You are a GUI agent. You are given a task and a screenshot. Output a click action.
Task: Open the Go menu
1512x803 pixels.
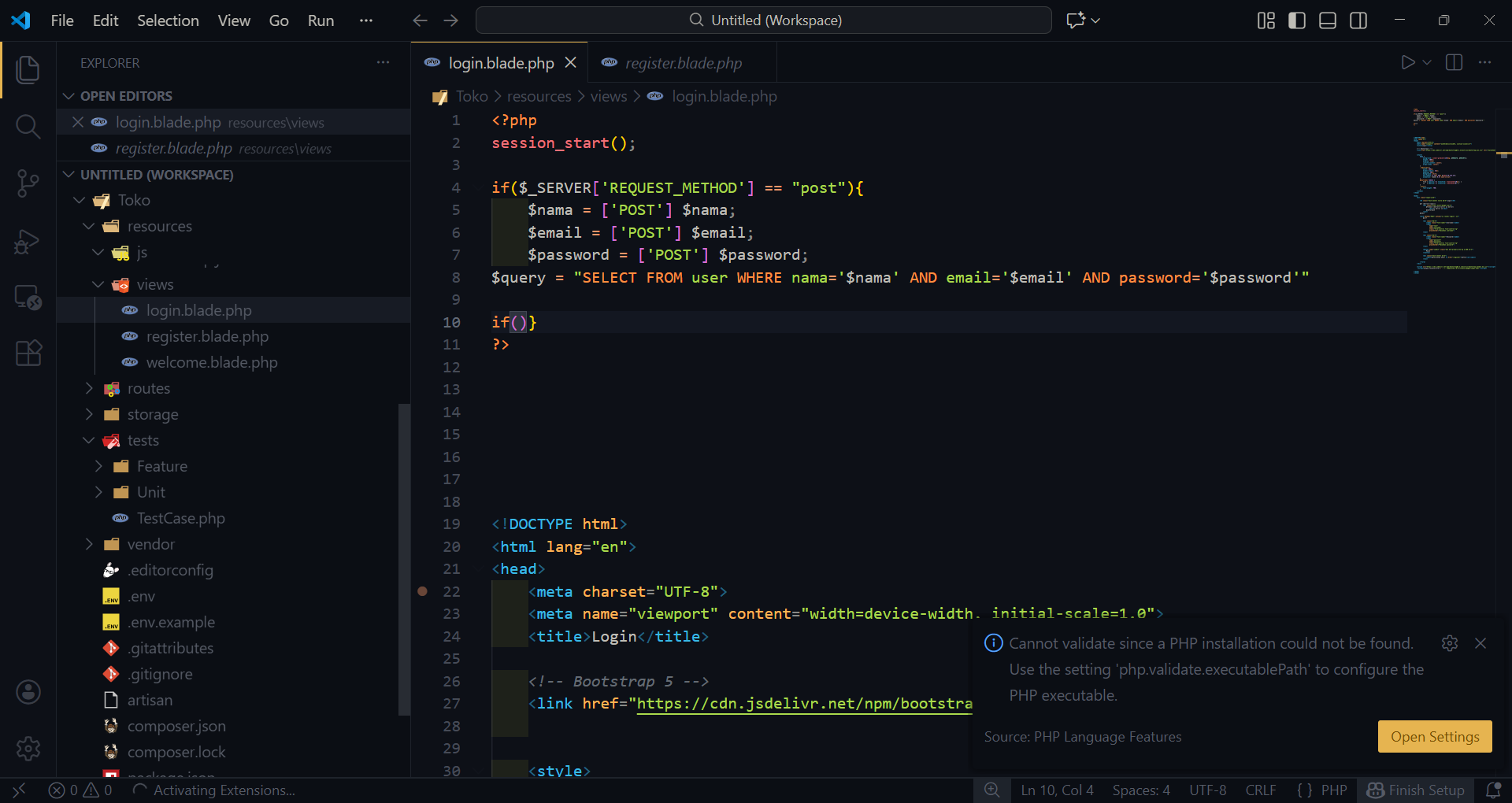click(279, 20)
